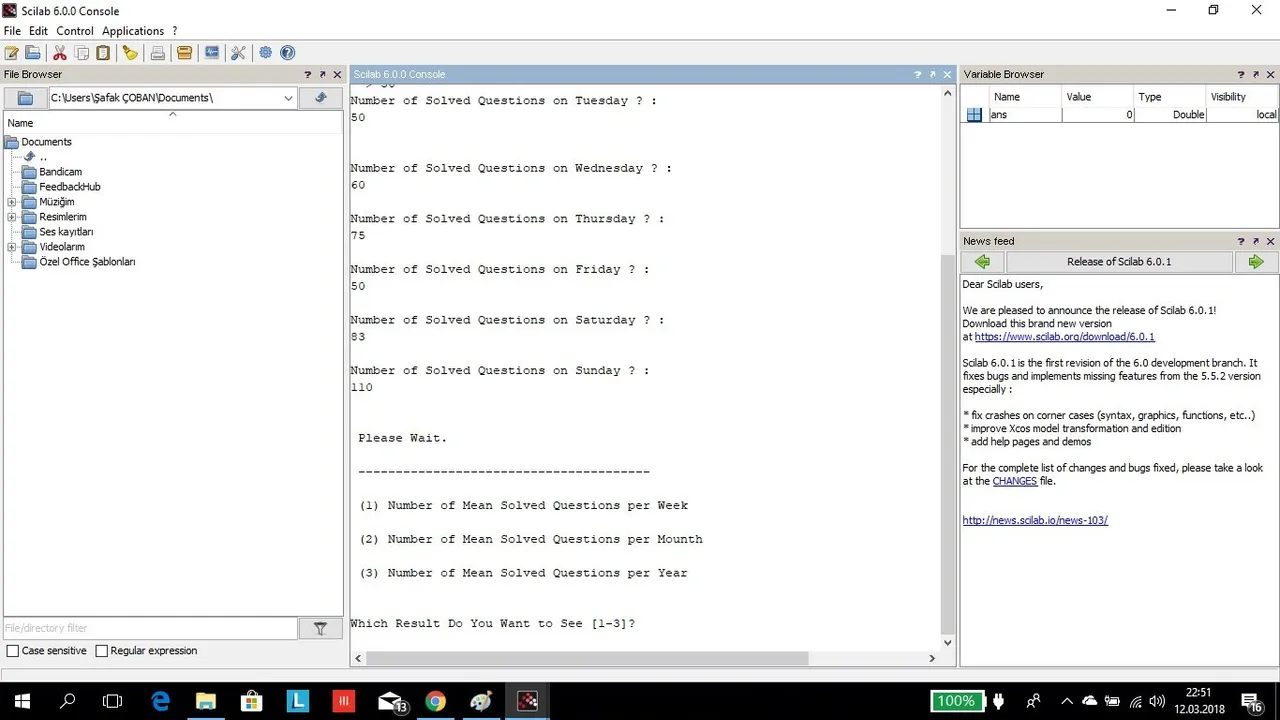The height and width of the screenshot is (720, 1280).
Task: Sort variables by the Type column header
Action: coord(1170,97)
